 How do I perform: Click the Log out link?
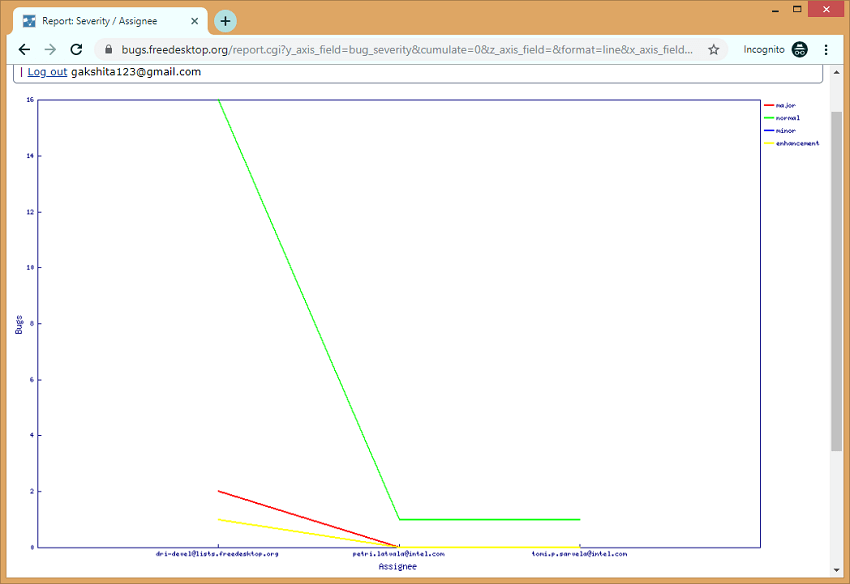point(47,72)
